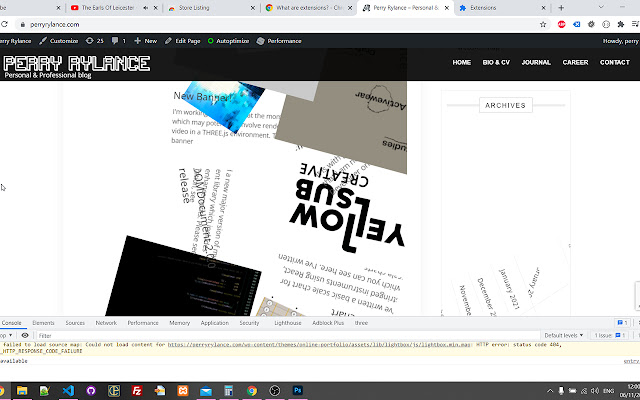Switch to the Application DevTools tab
Image resolution: width=640 pixels, height=400 pixels.
point(215,323)
